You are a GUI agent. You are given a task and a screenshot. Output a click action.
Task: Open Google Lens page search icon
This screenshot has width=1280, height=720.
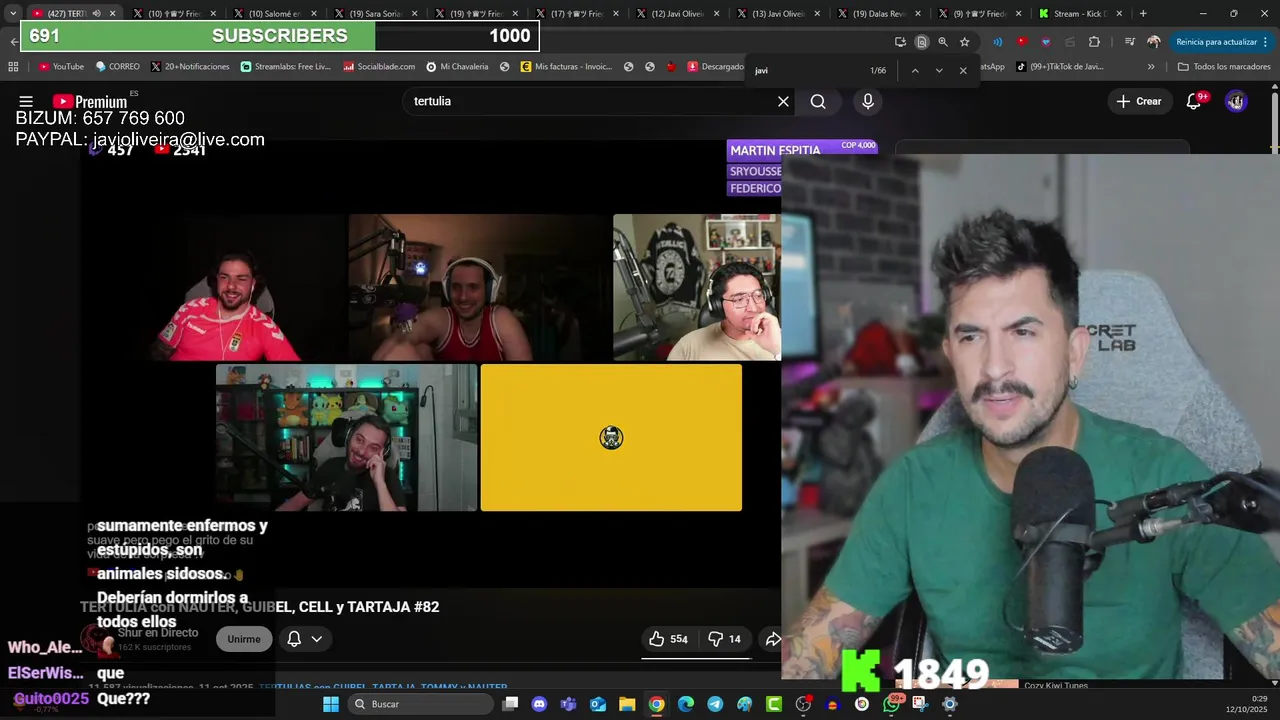tap(921, 42)
